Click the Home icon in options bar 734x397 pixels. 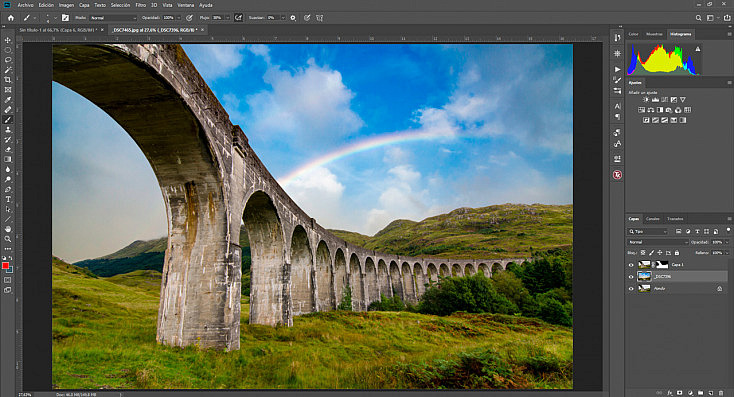11,18
